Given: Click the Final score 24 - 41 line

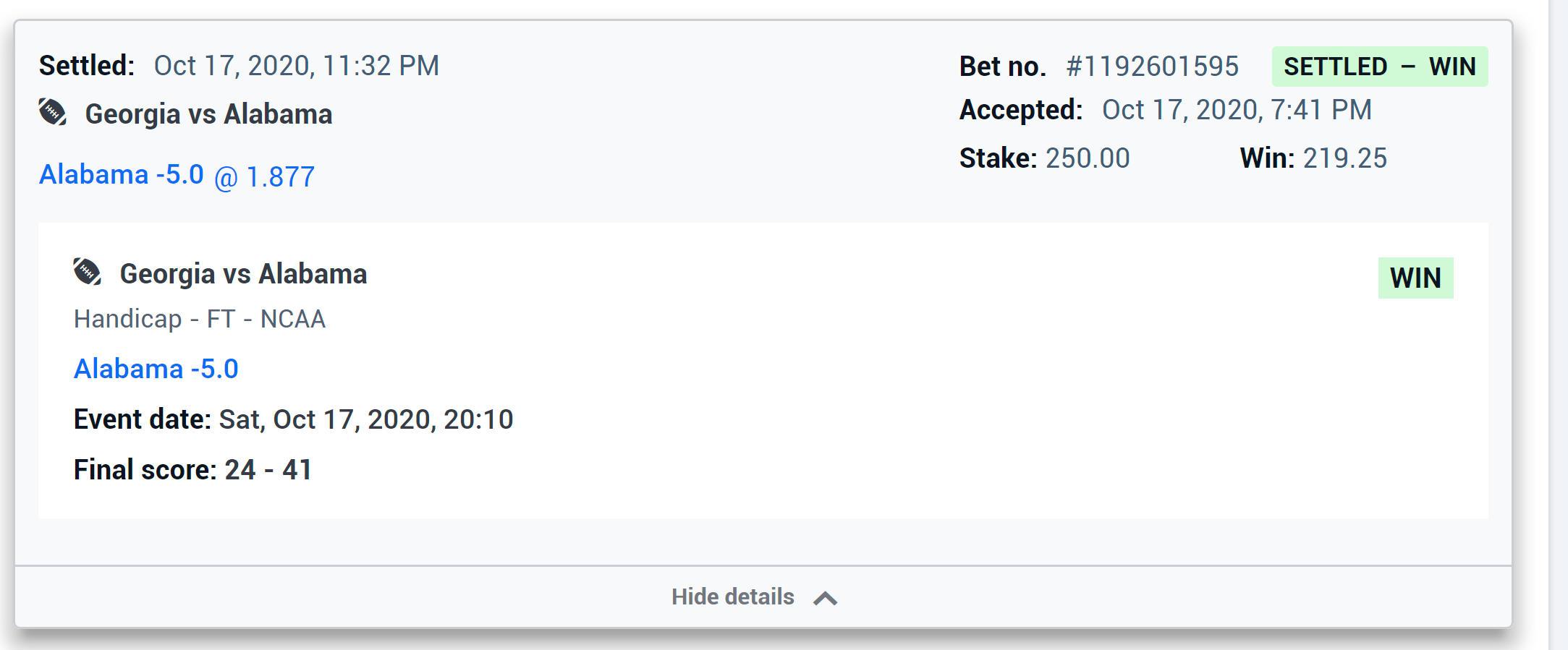Looking at the screenshot, I should click(x=193, y=470).
